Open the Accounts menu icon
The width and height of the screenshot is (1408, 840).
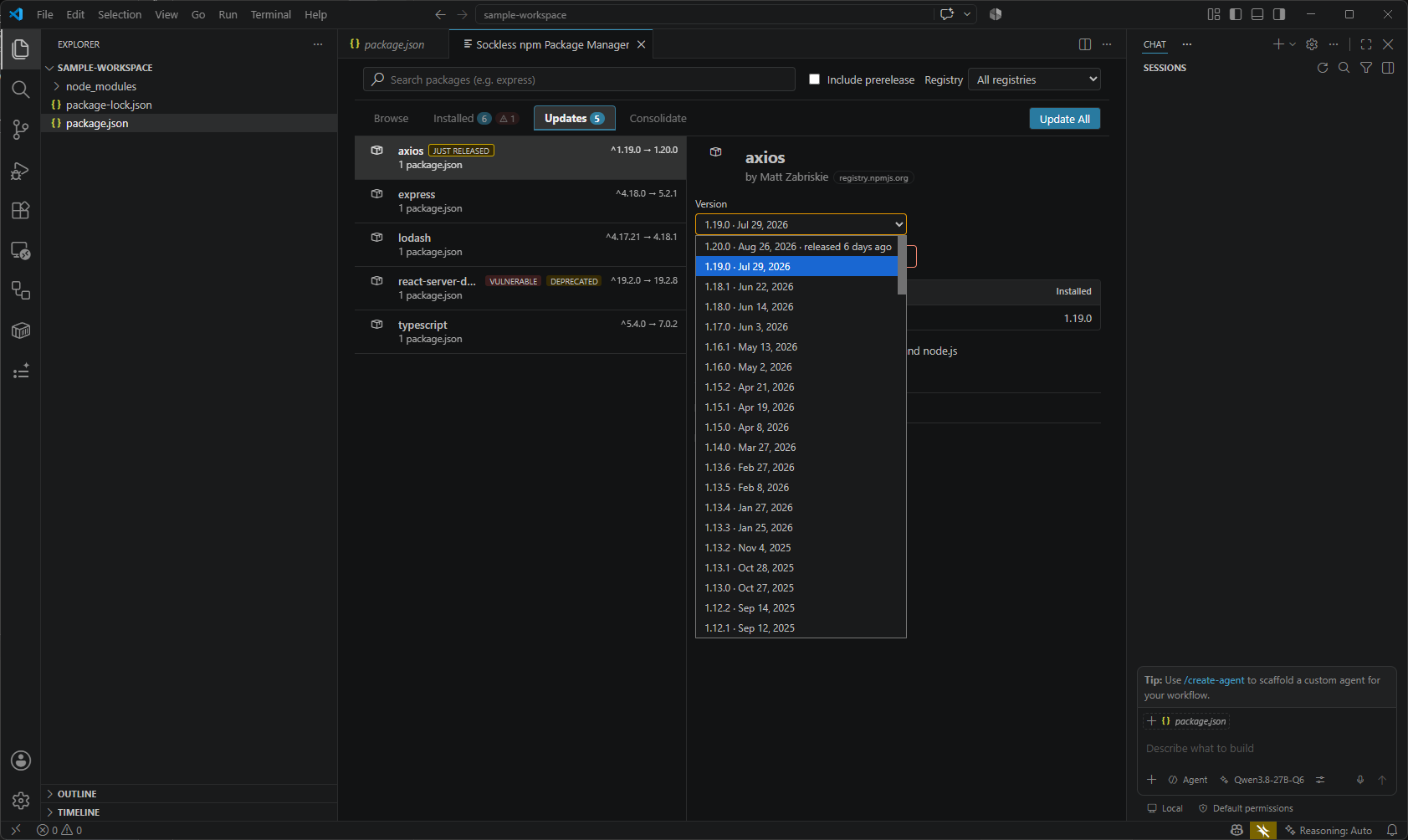[21, 761]
